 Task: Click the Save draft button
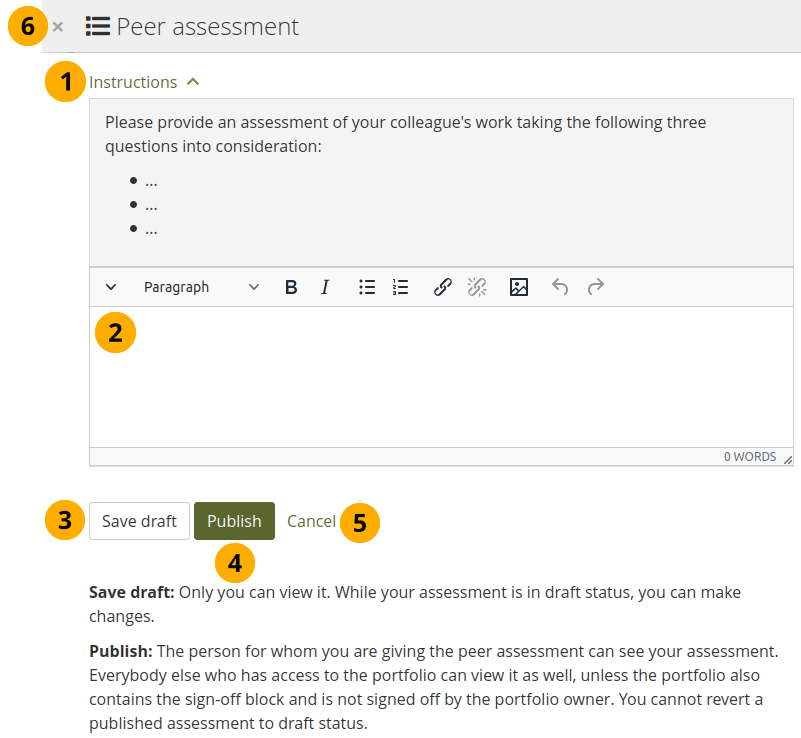[139, 521]
